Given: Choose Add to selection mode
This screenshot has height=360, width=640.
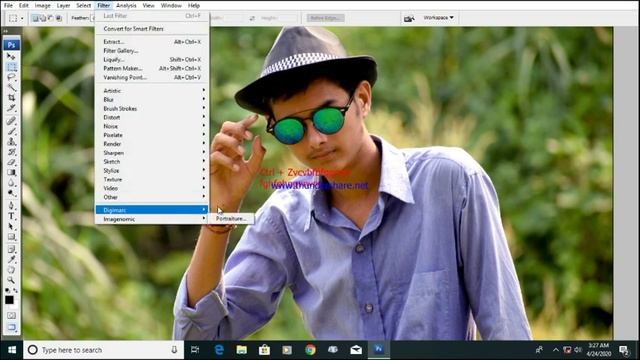Looking at the screenshot, I should coord(43,18).
